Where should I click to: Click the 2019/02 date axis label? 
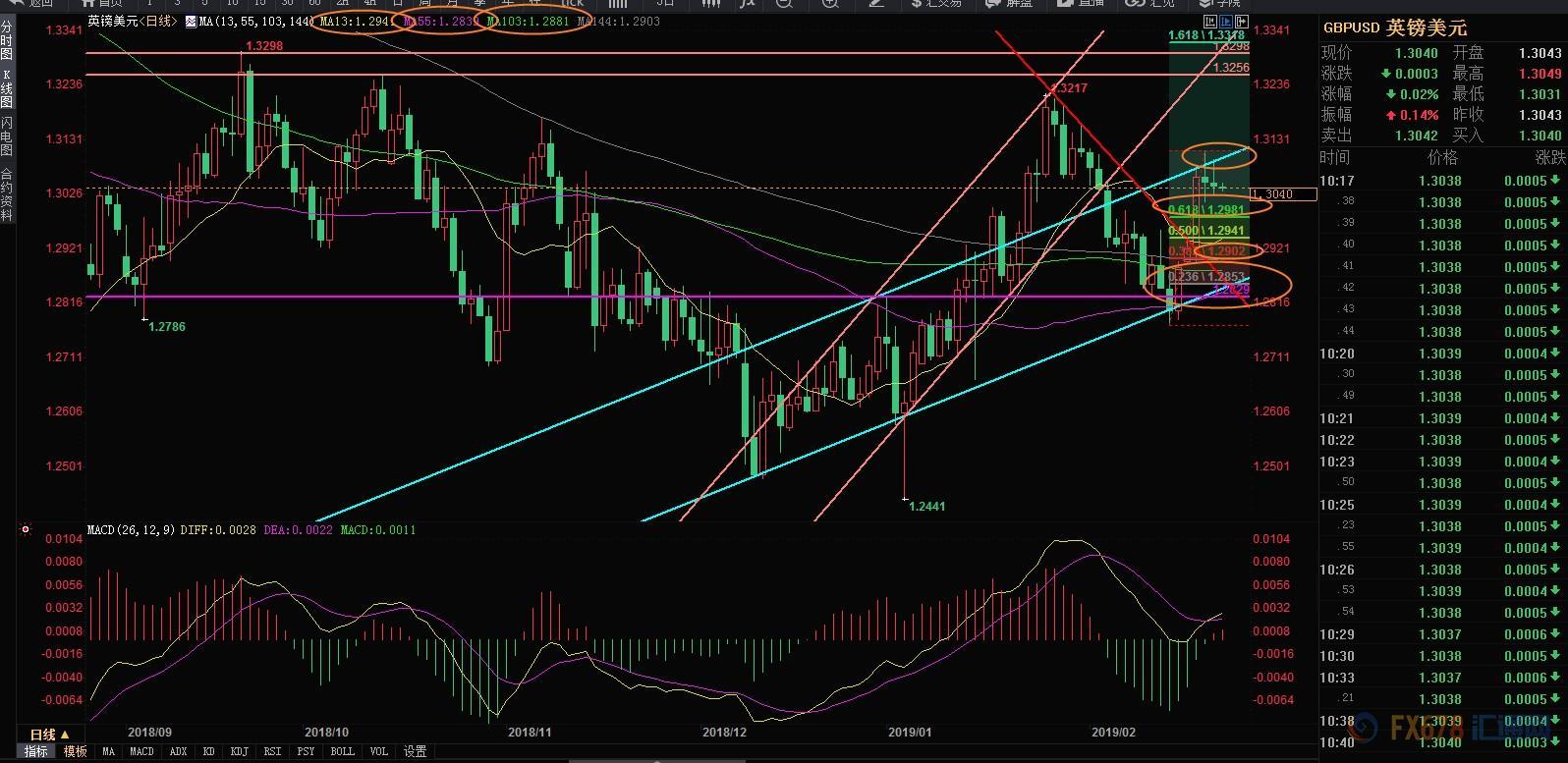pos(1114,733)
